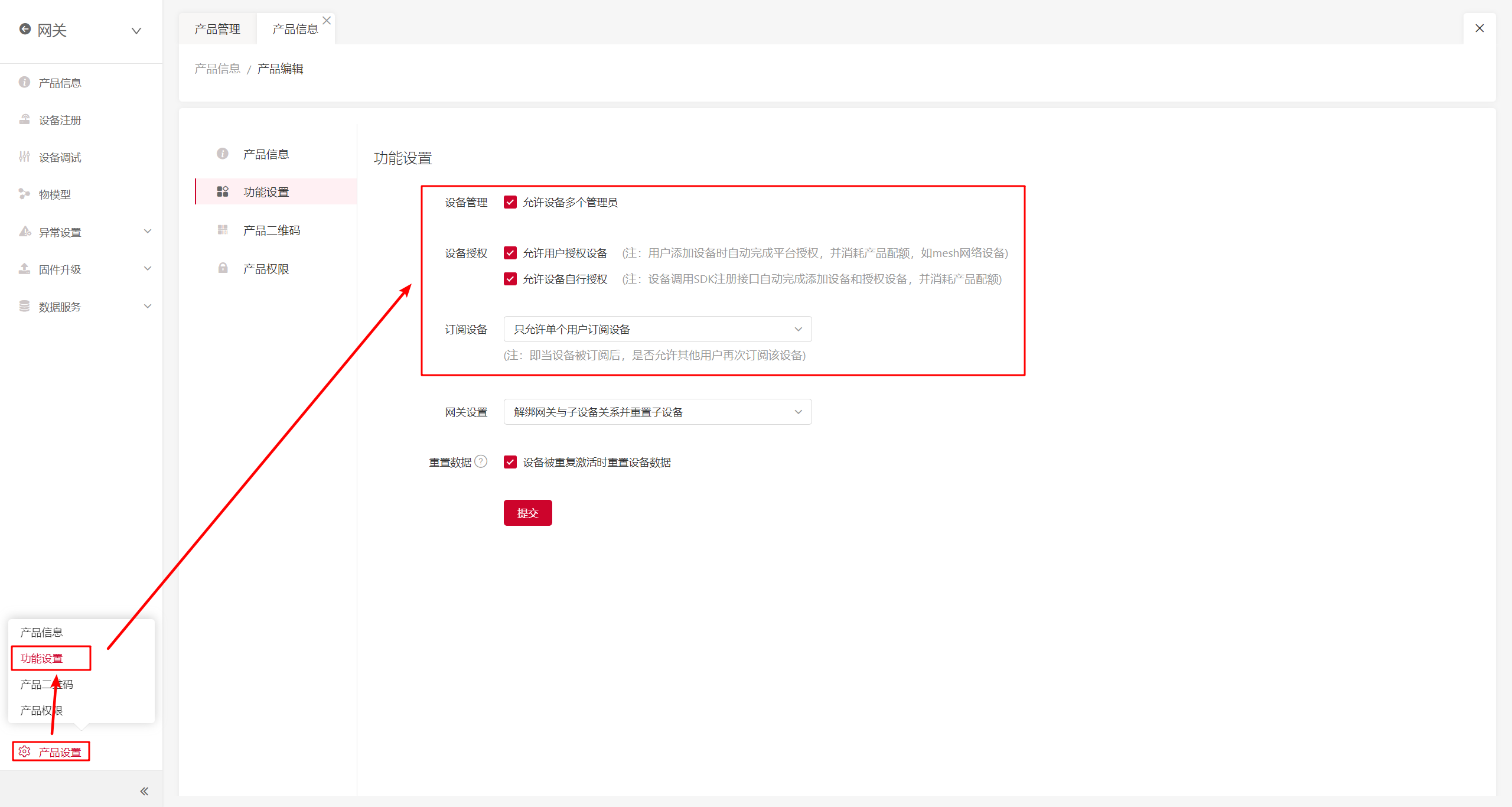
Task: Collapse sidebar with the double-chevron icon
Action: pos(144,791)
